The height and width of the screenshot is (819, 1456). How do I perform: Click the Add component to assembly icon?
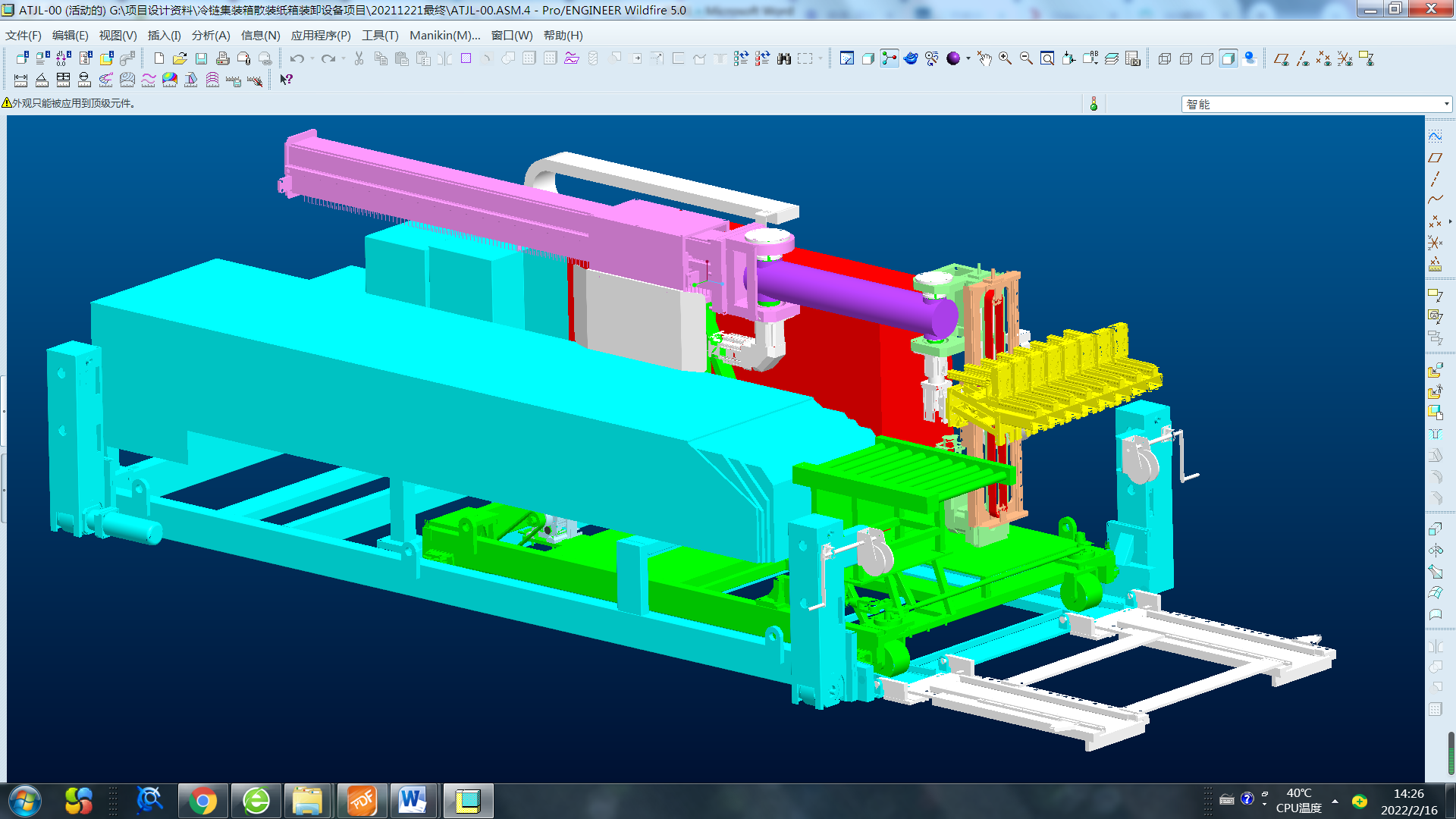click(1435, 370)
